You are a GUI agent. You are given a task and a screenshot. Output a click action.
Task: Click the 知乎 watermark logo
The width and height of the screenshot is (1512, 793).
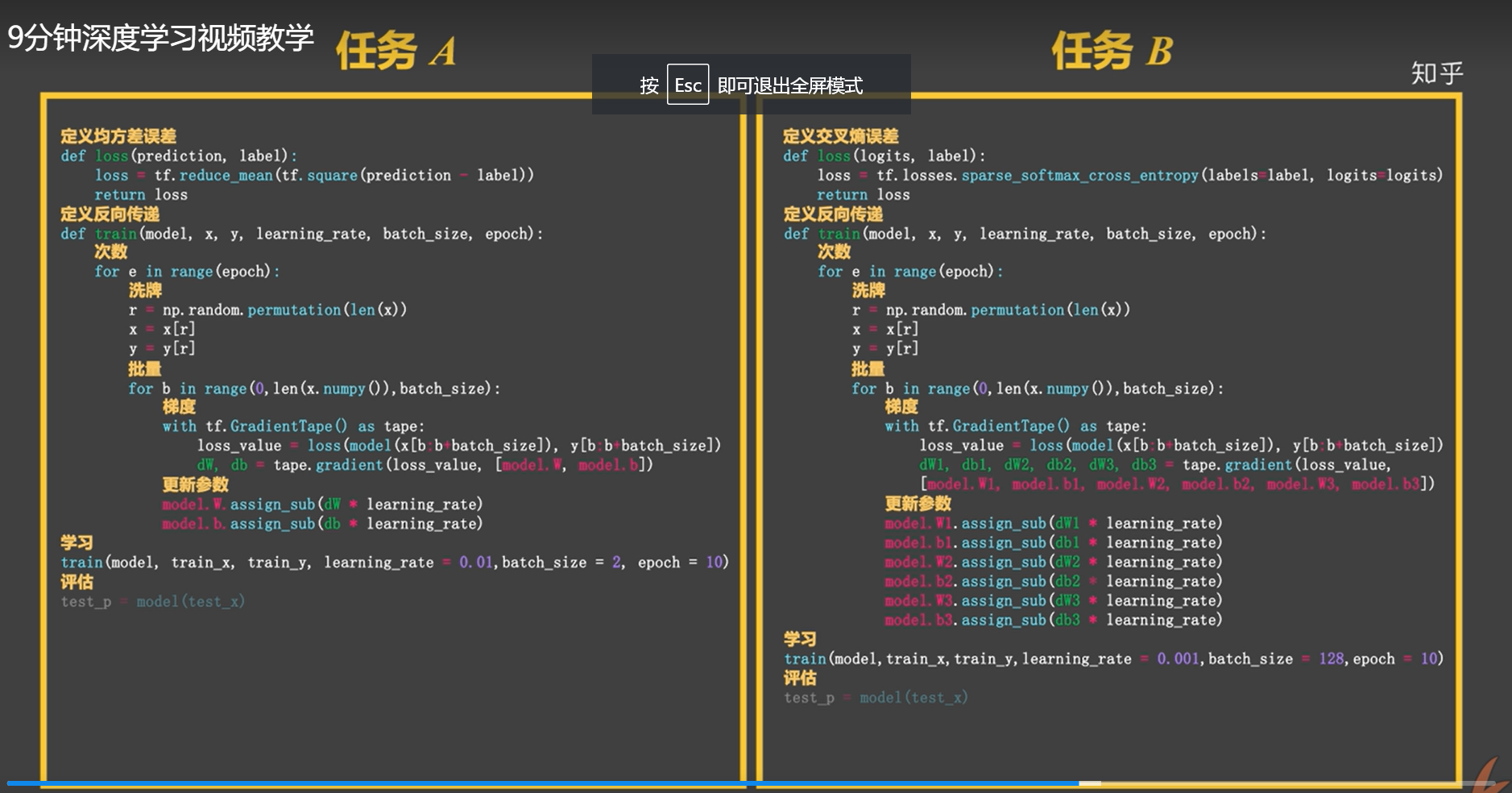(x=1436, y=73)
